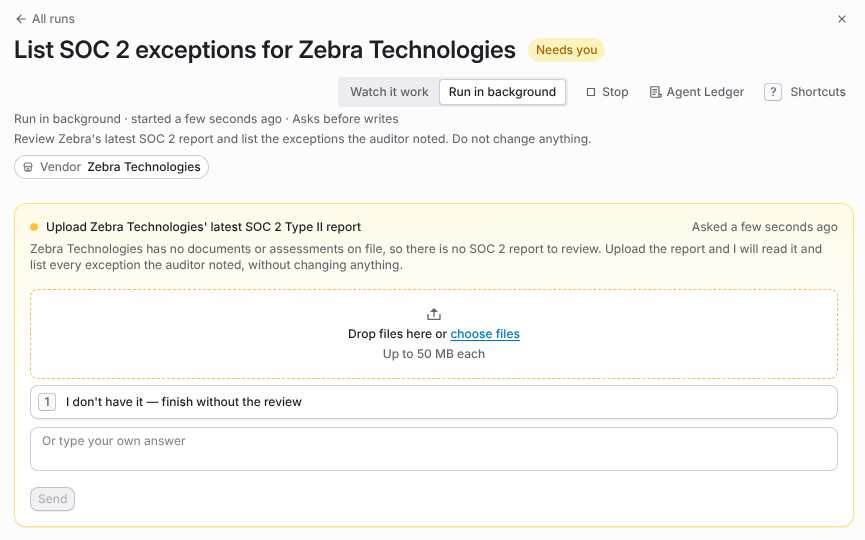Open the Agent Ledger
The image size is (865, 540).
click(697, 92)
